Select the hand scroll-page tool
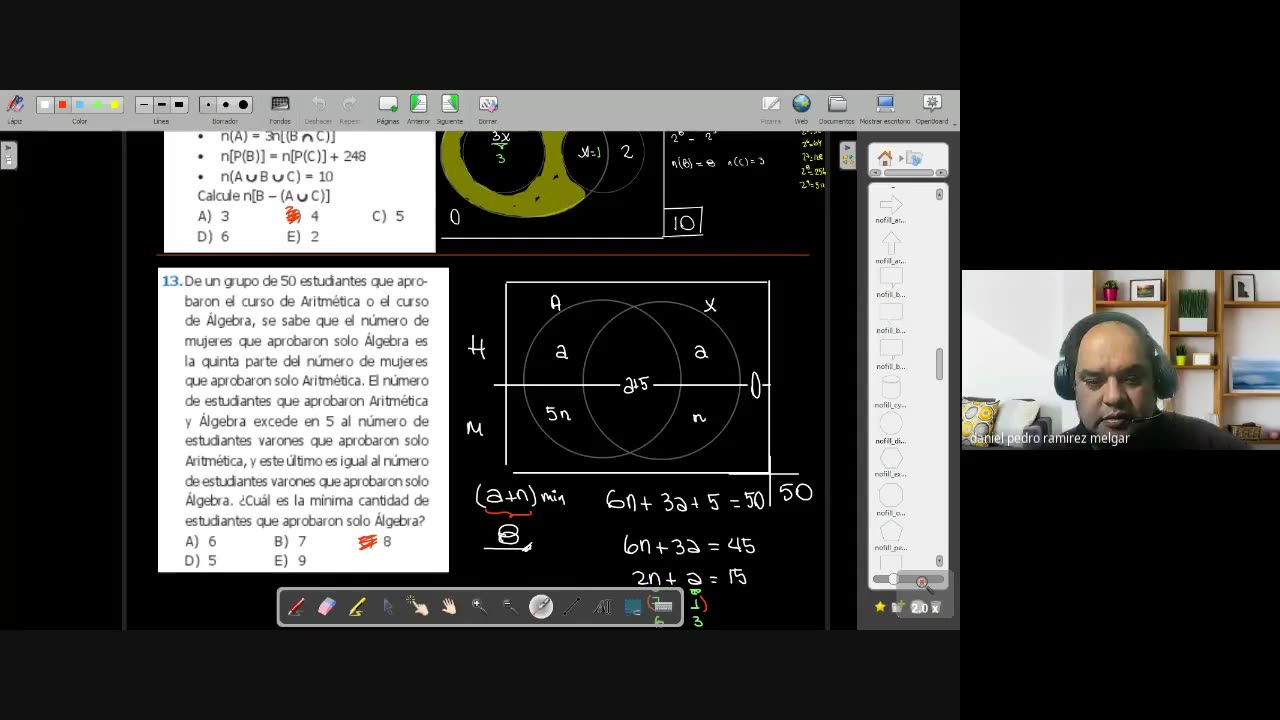This screenshot has height=720, width=1280. [449, 607]
